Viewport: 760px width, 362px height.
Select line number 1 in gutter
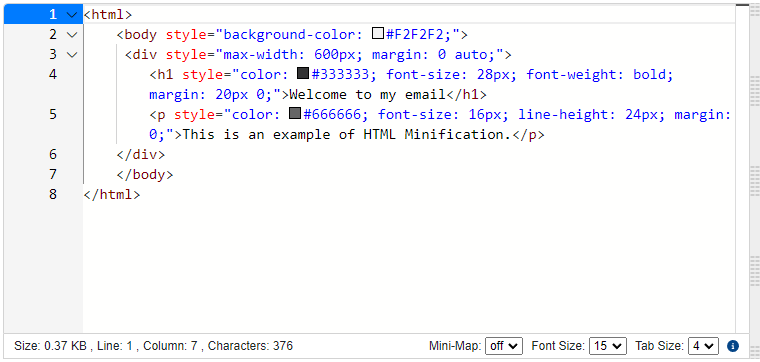[x=53, y=15]
